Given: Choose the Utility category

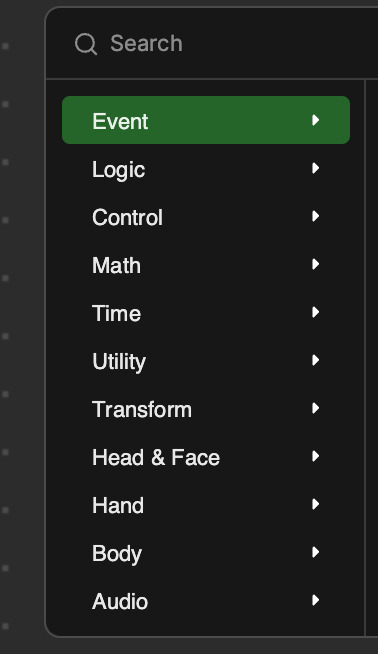Looking at the screenshot, I should (x=206, y=360).
